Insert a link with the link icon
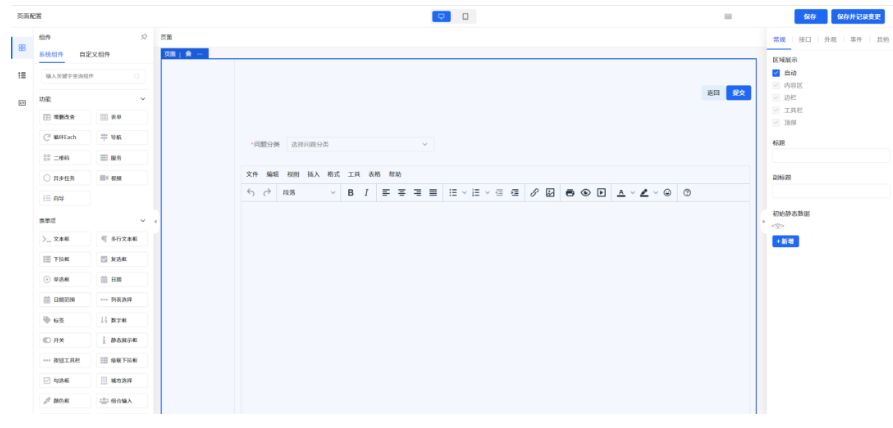893x428 pixels. click(534, 192)
